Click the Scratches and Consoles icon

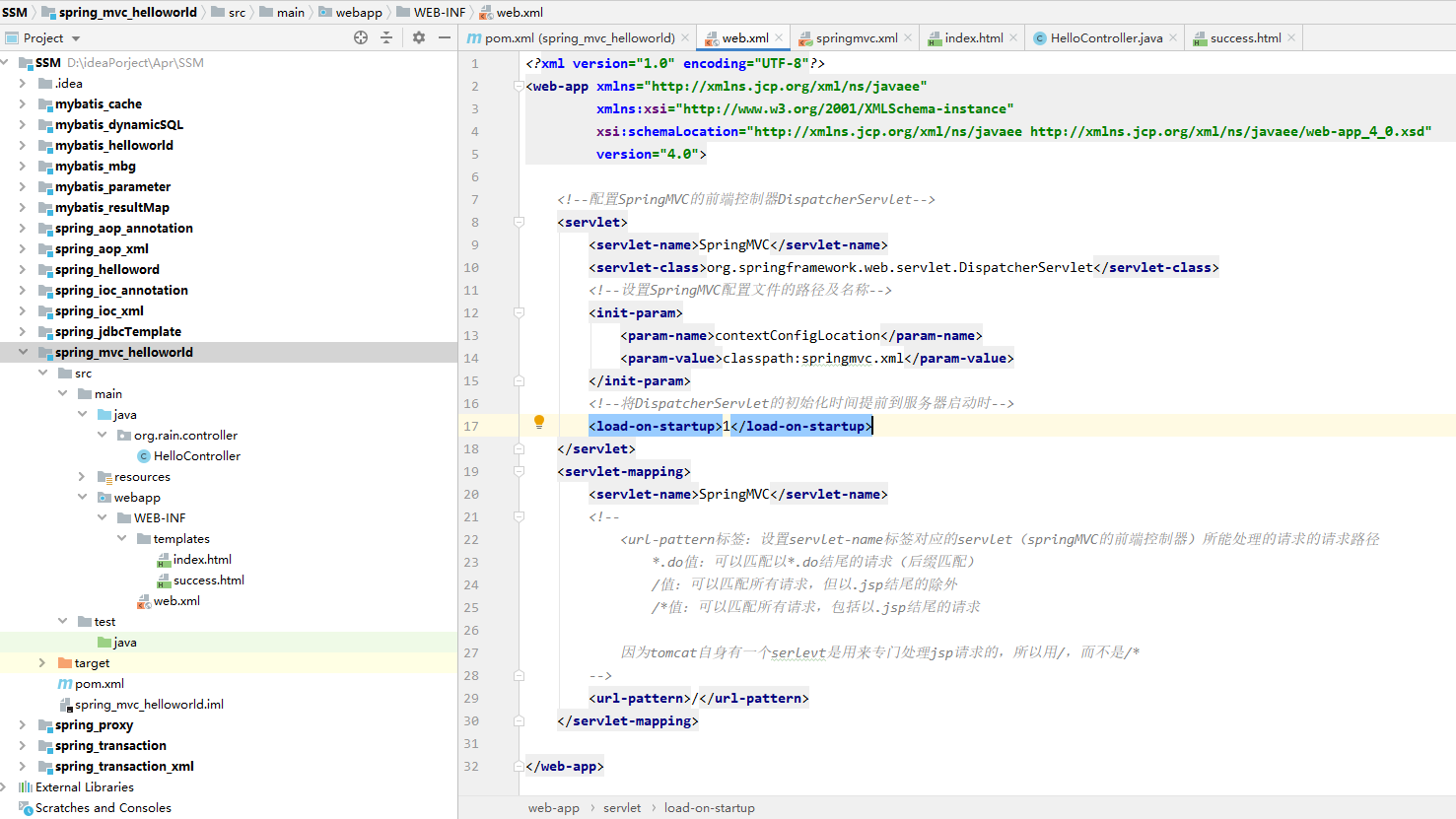coord(26,808)
